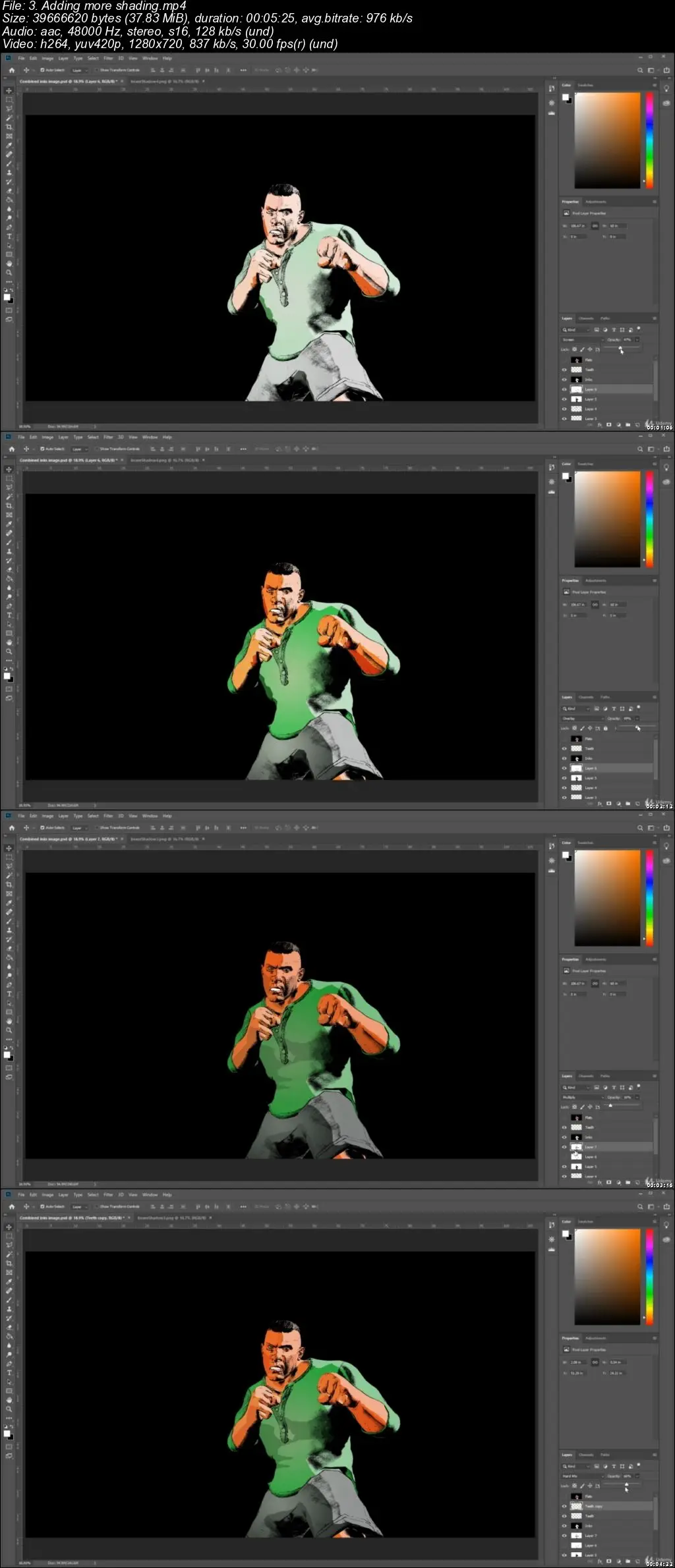Select the Eraser tool in the third frame
This screenshot has height=1568, width=675.
pyautogui.click(x=9, y=948)
